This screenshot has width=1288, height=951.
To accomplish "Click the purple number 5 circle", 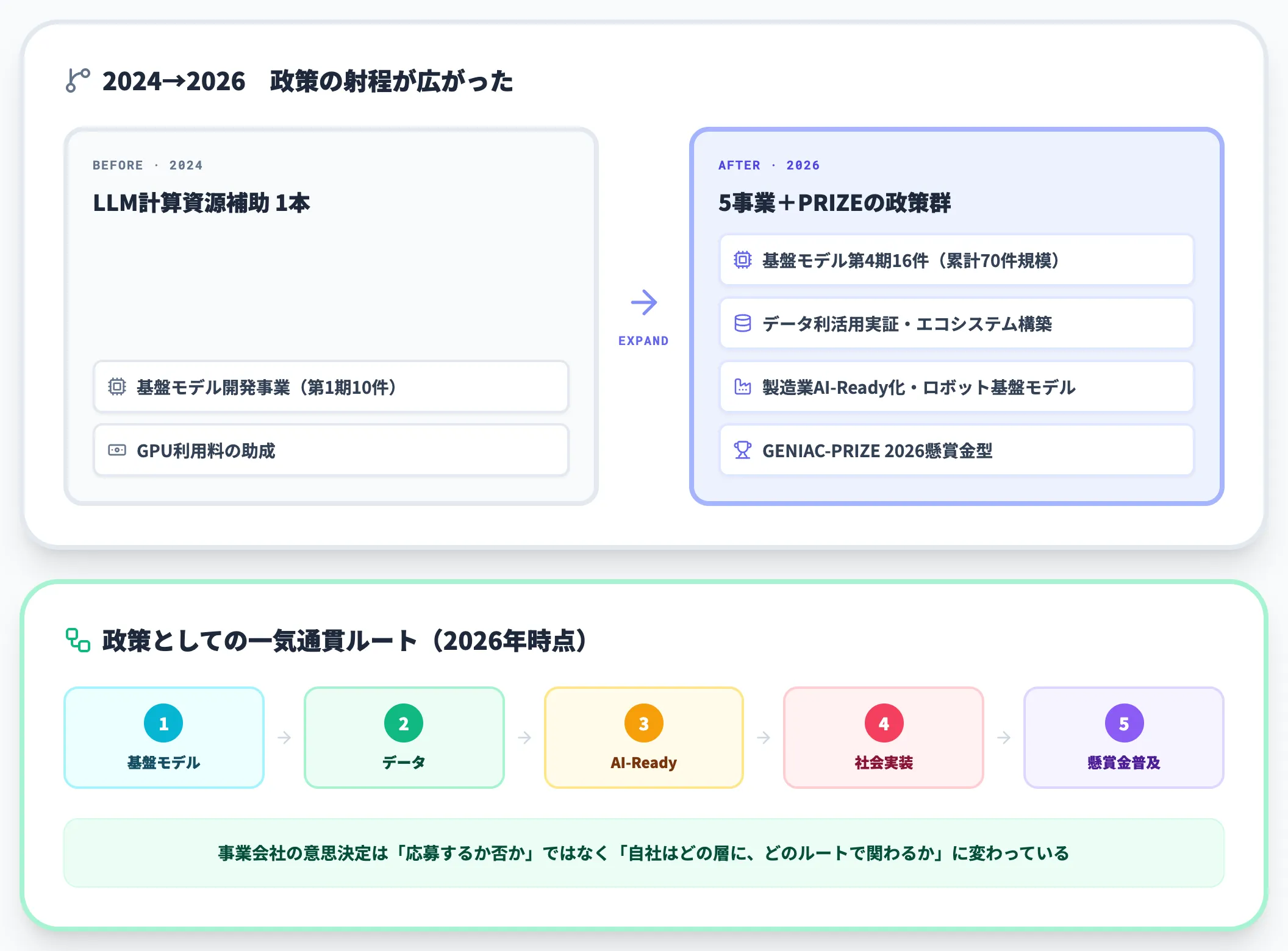I will 1124,723.
